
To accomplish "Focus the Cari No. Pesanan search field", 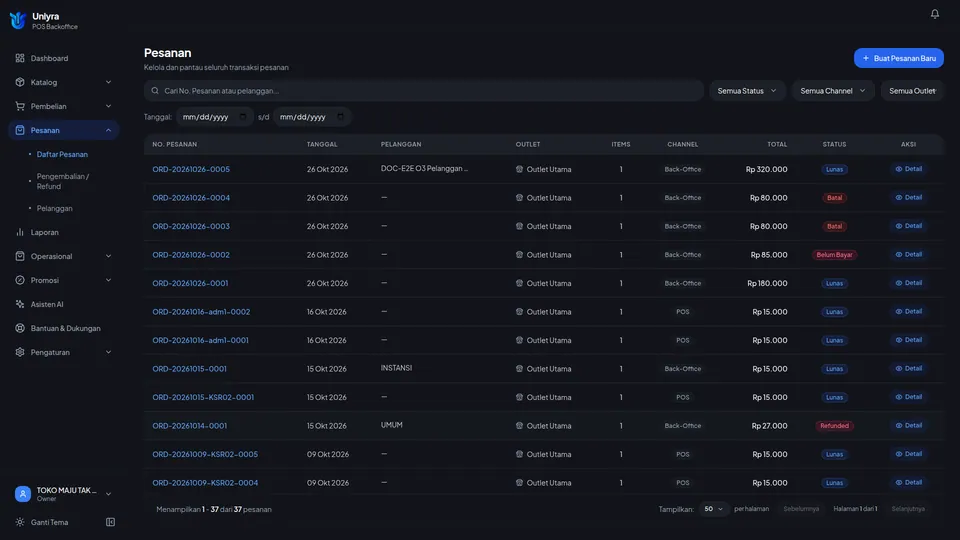I will pyautogui.click(x=424, y=91).
